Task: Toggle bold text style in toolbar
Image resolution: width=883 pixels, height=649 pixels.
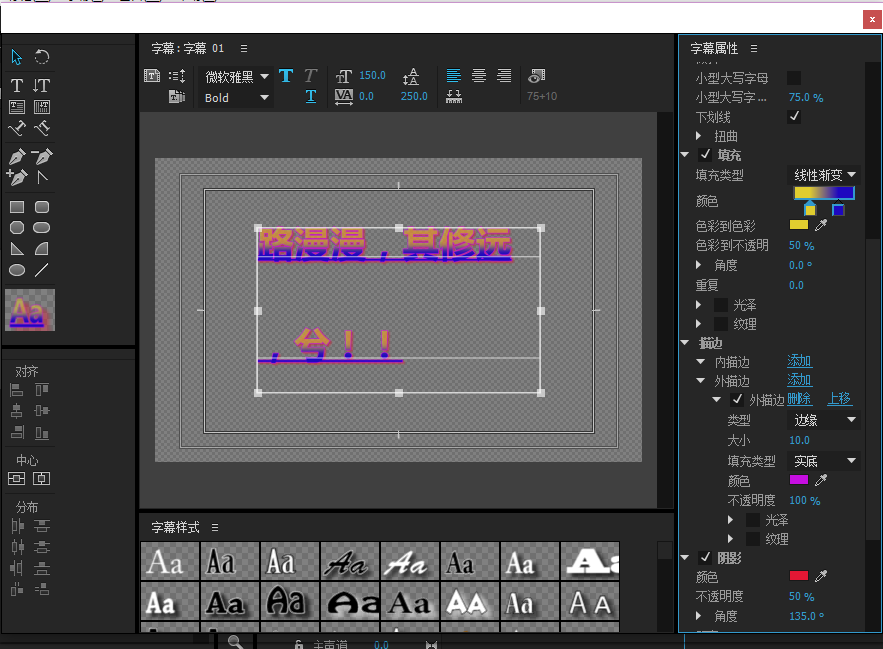Action: tap(286, 75)
